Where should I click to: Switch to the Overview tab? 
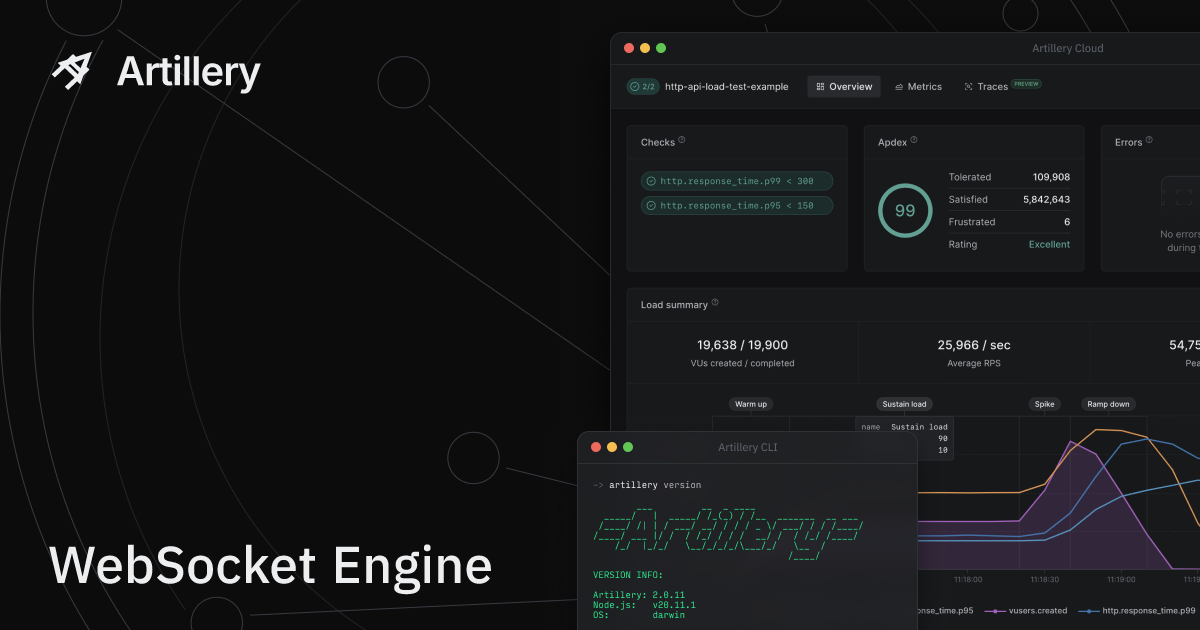[844, 87]
